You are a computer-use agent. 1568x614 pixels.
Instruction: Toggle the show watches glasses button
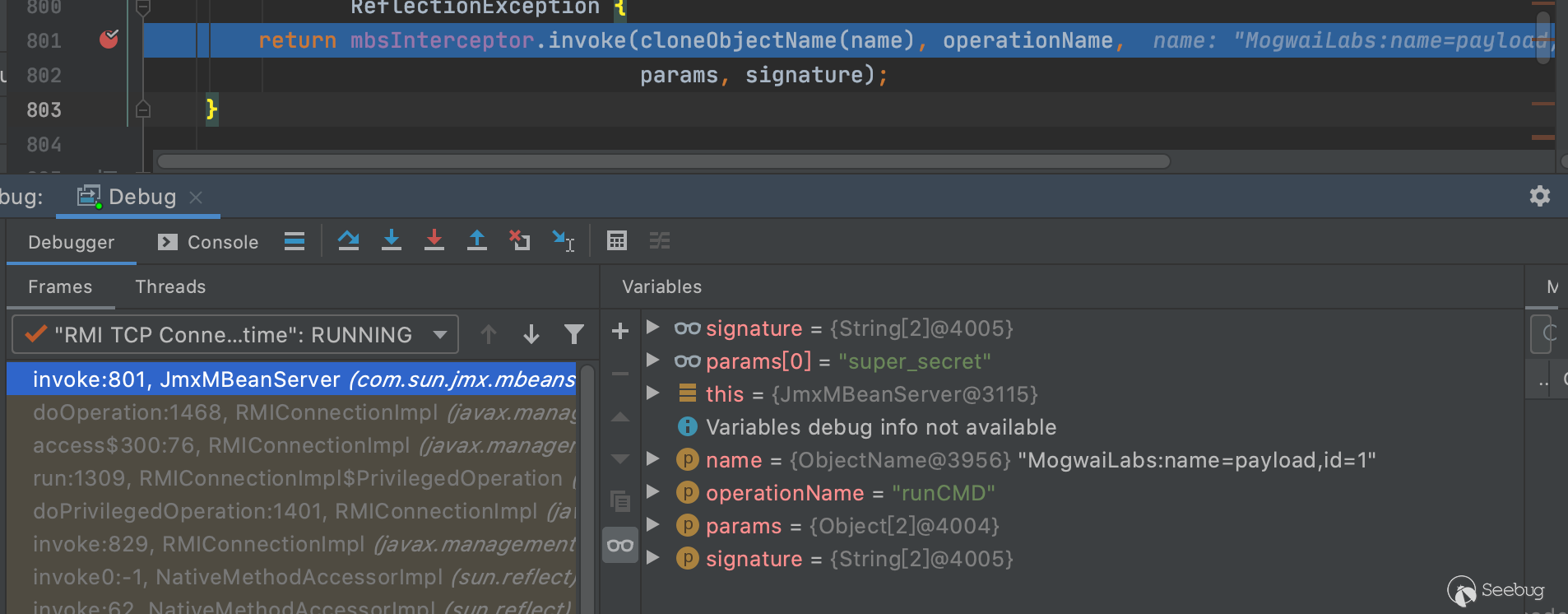pyautogui.click(x=620, y=546)
